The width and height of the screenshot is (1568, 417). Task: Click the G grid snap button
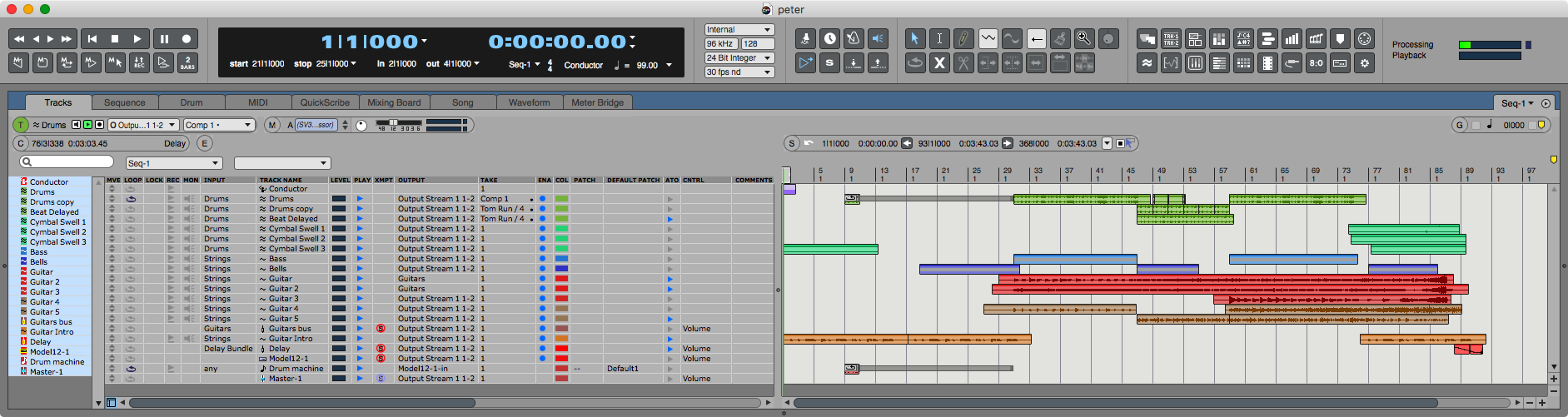[x=1460, y=125]
